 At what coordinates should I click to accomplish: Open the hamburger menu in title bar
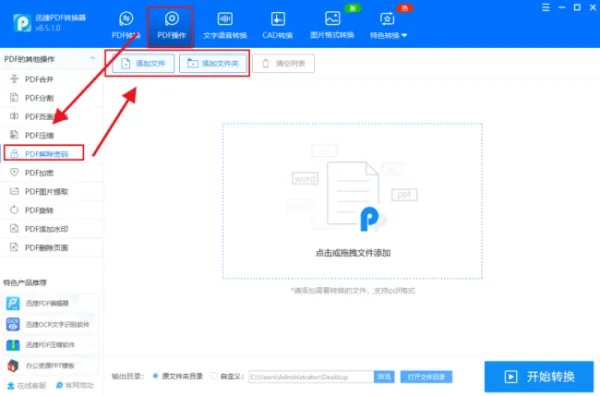(x=546, y=7)
